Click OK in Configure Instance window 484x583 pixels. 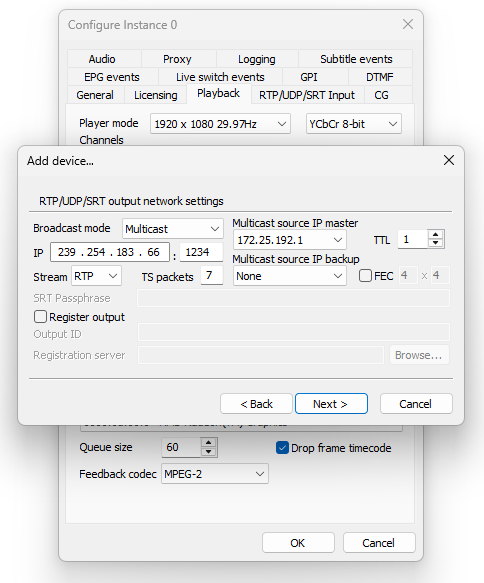click(x=298, y=542)
